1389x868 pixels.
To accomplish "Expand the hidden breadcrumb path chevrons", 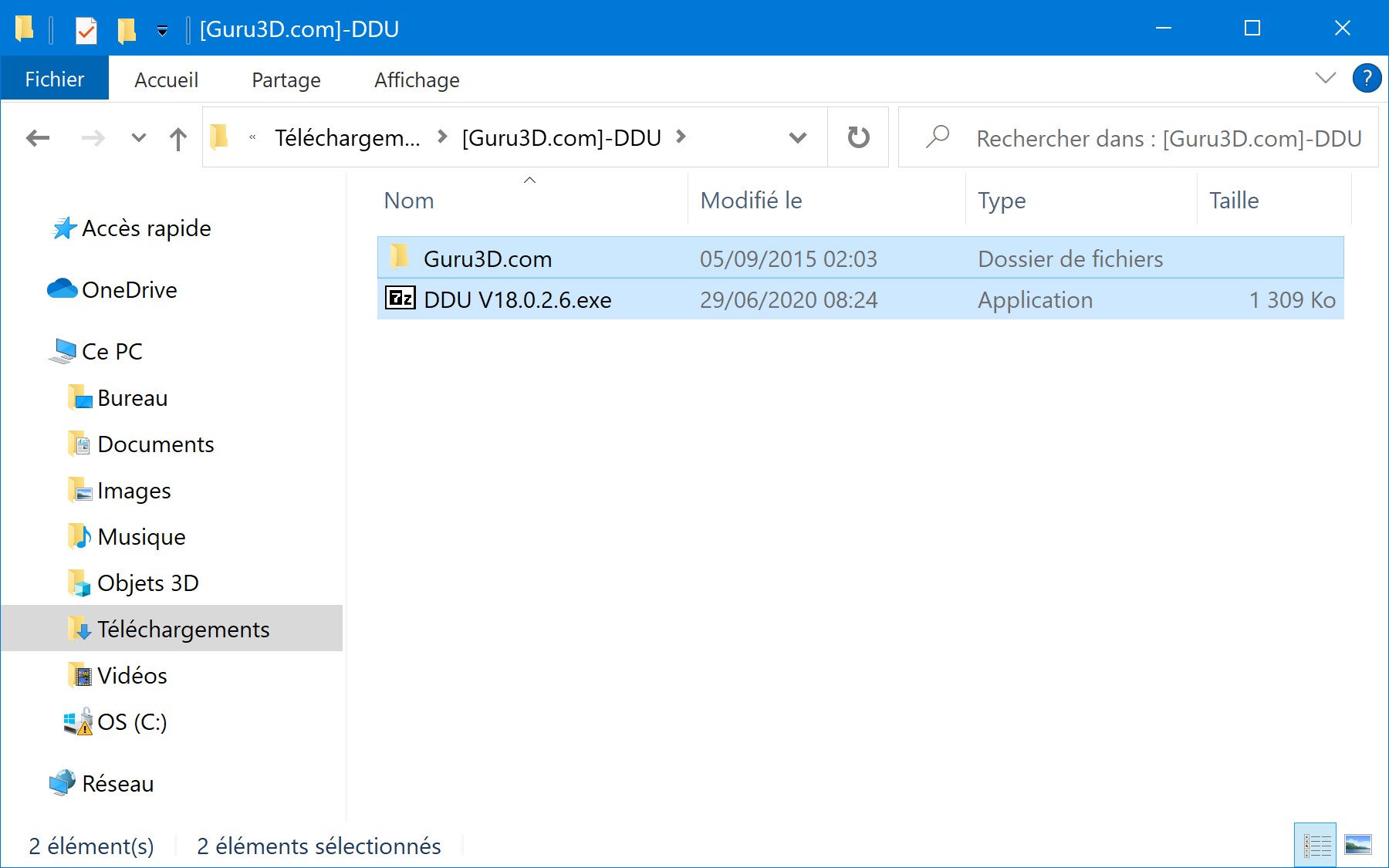I will pyautogui.click(x=252, y=138).
